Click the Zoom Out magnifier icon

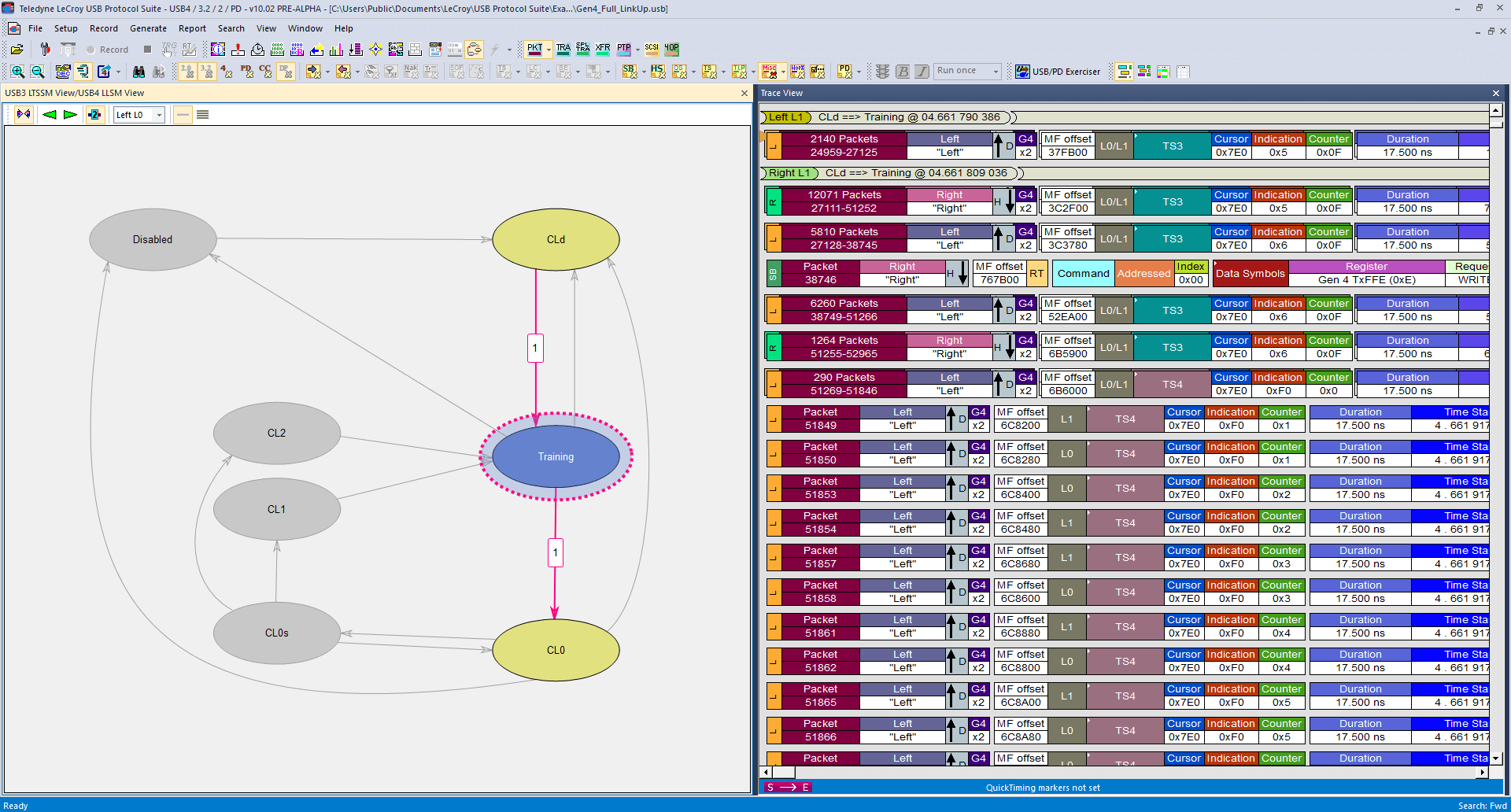click(37, 72)
